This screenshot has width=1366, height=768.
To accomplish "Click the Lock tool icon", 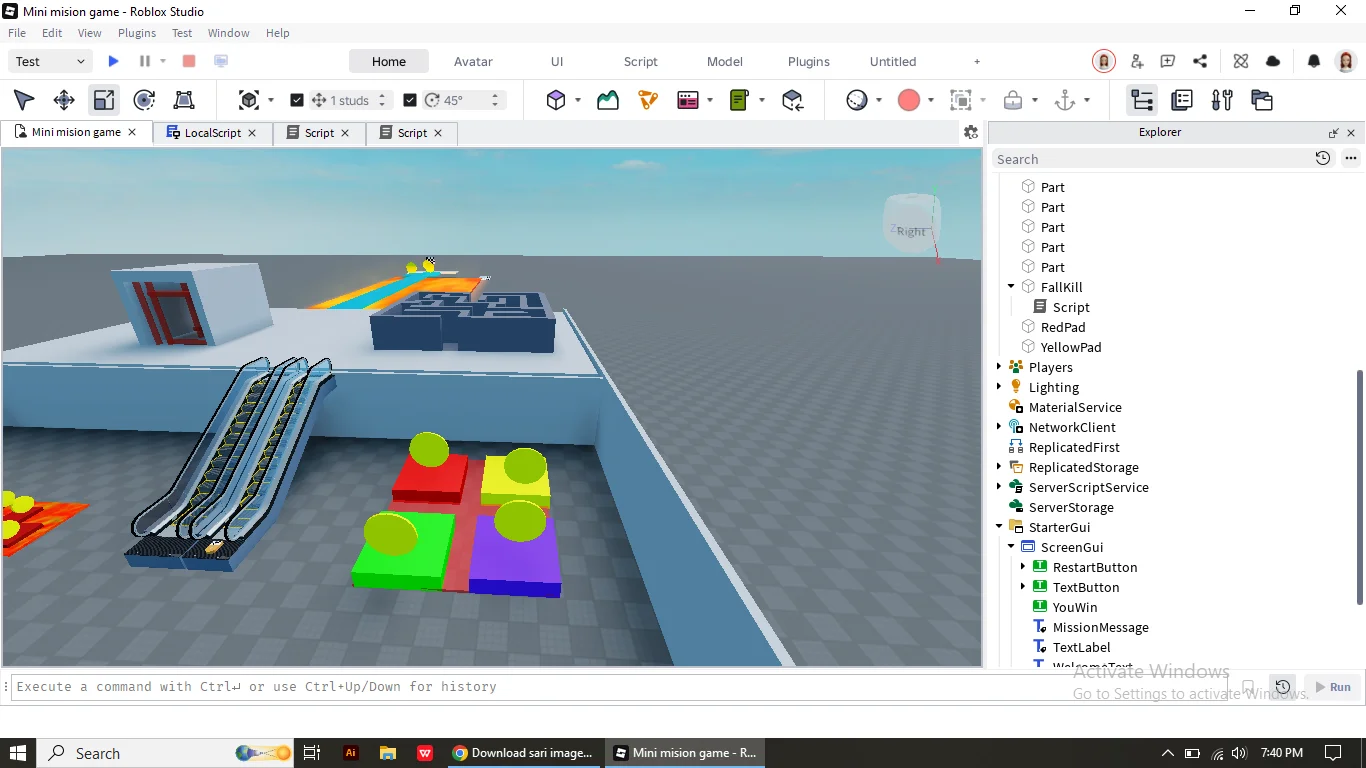I will coord(1013,100).
